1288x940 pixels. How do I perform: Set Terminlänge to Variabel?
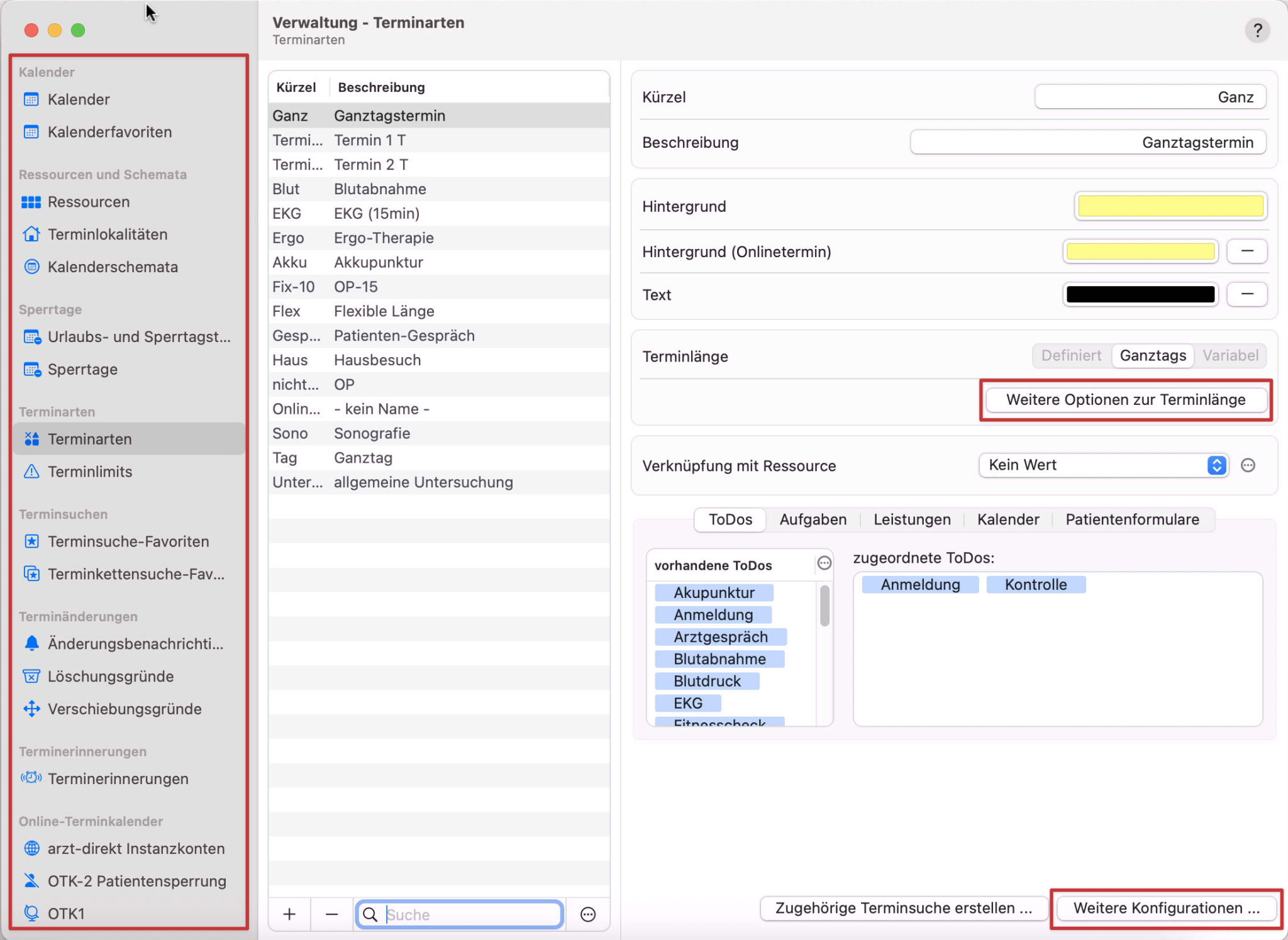[1230, 356]
